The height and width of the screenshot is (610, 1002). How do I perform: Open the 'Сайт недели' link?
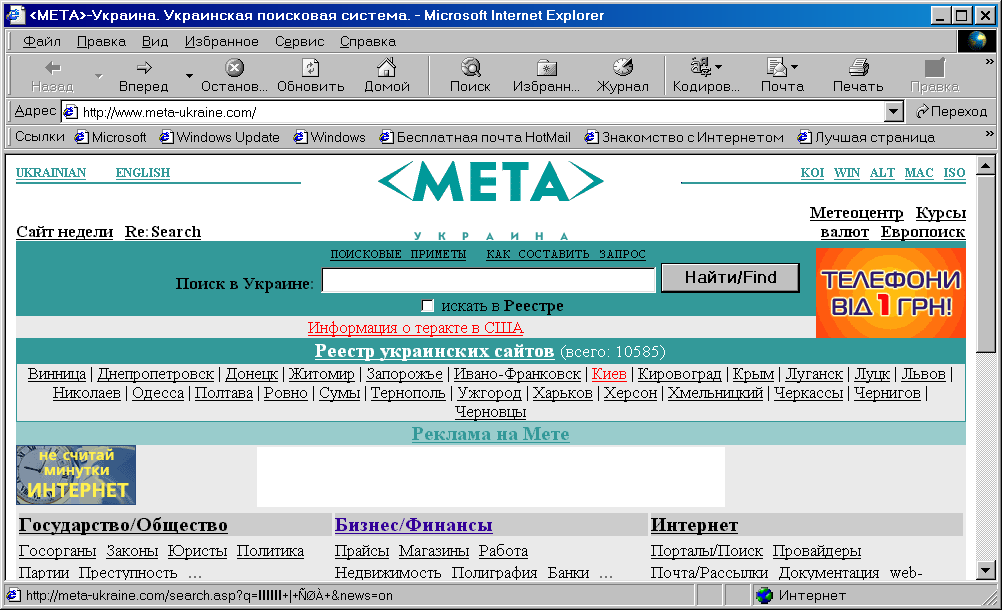65,232
